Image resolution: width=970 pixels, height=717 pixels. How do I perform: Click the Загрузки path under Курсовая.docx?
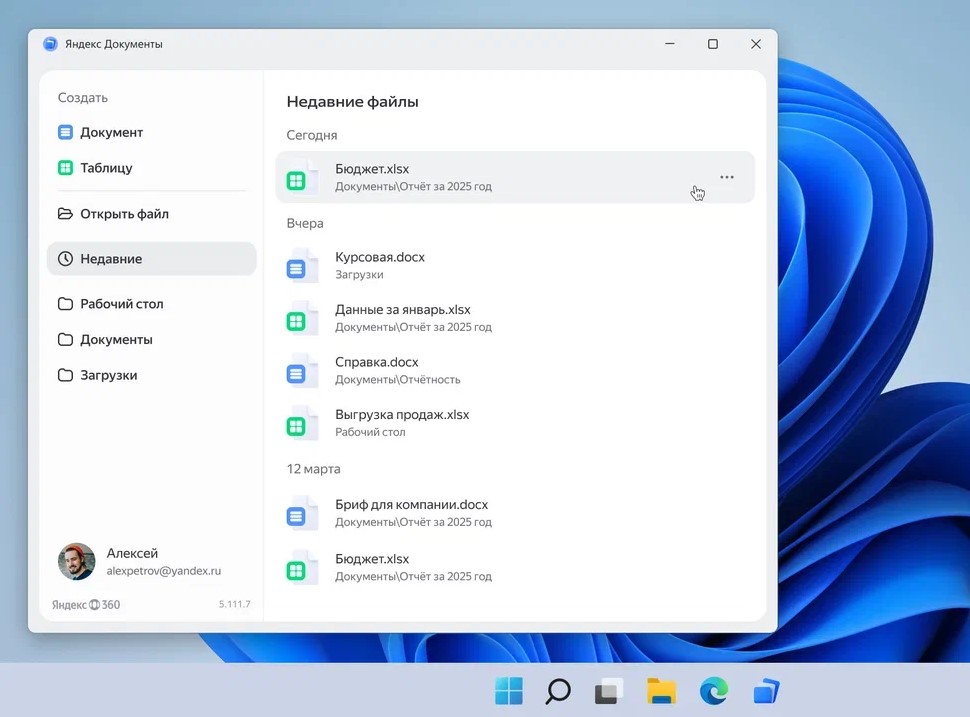(359, 275)
